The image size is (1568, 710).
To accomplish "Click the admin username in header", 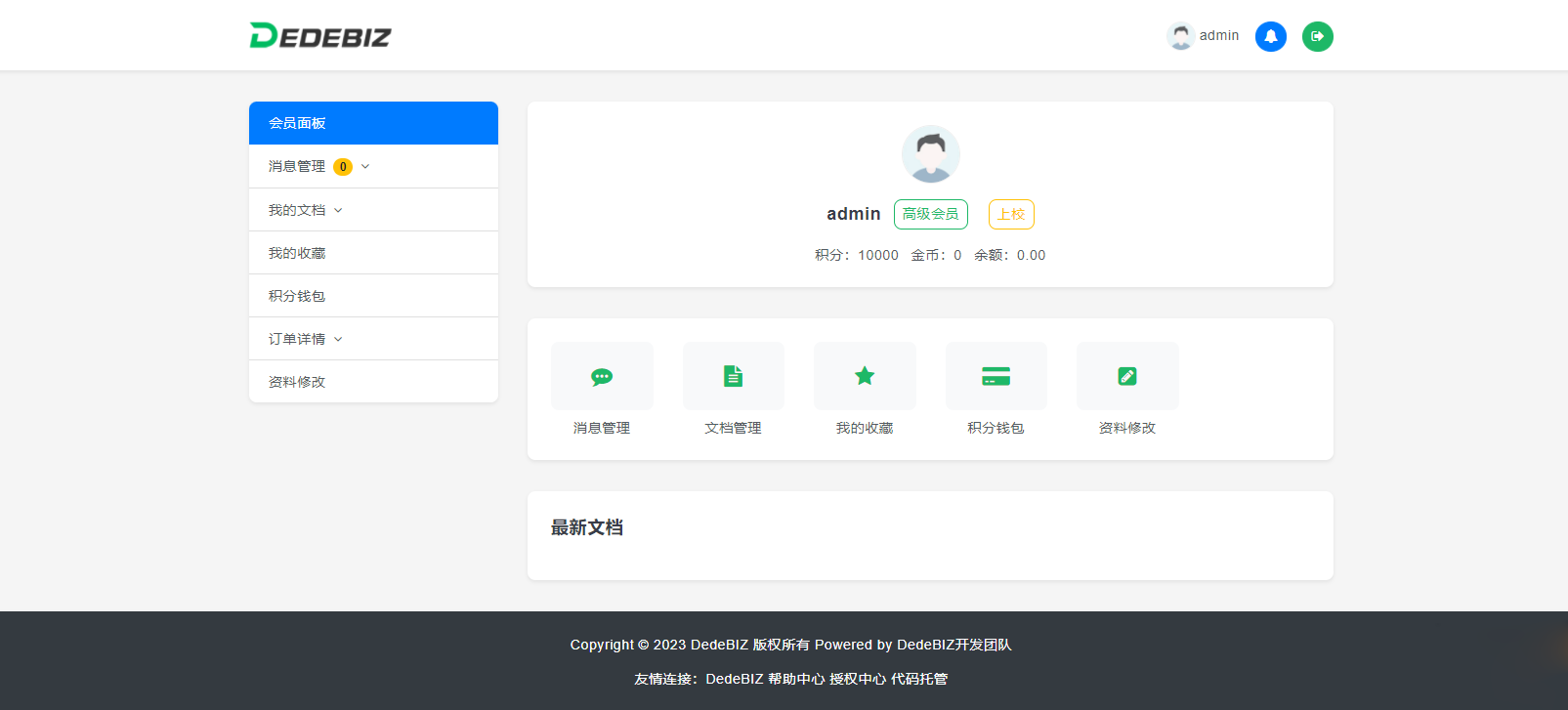I will pyautogui.click(x=1219, y=35).
